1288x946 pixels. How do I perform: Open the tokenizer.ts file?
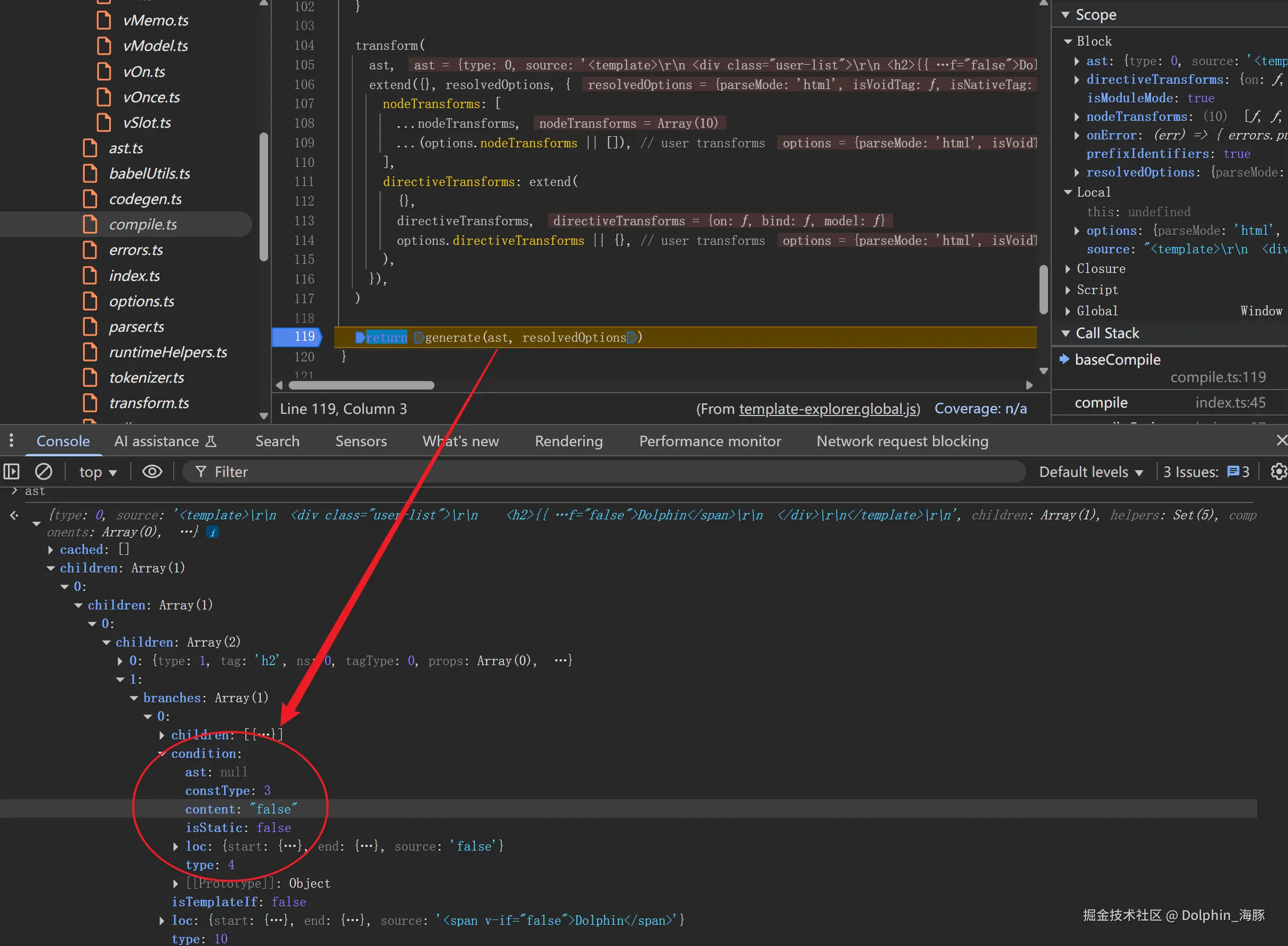147,378
